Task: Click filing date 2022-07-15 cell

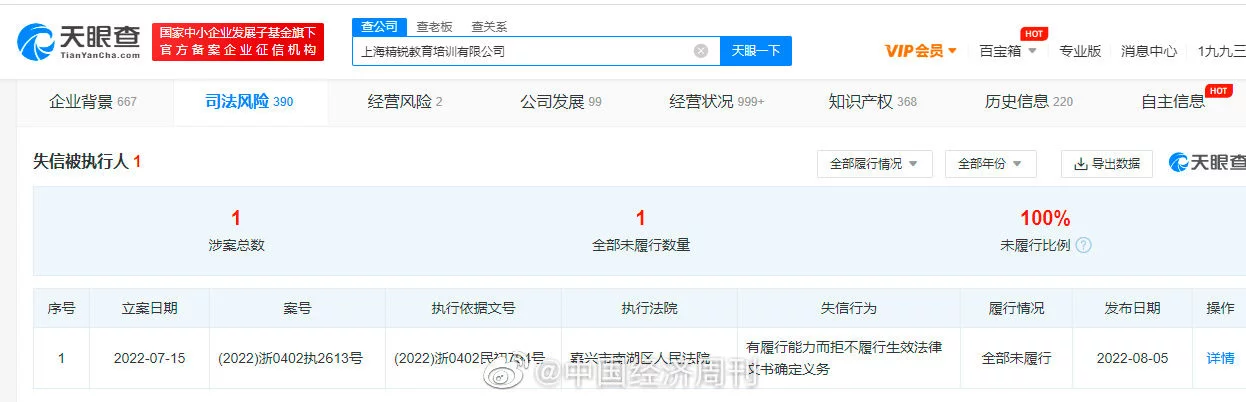Action: 150,358
